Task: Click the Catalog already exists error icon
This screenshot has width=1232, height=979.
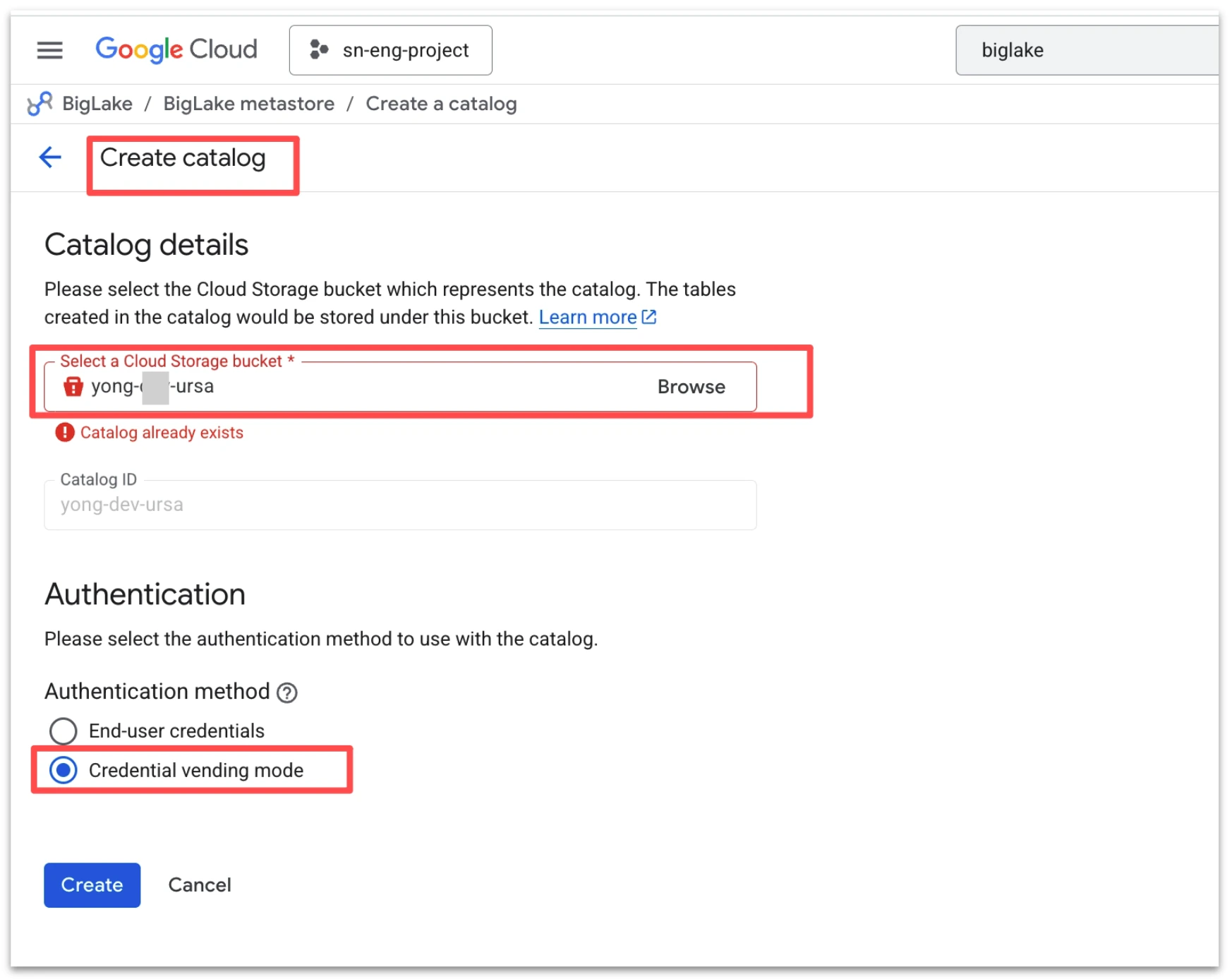Action: (x=65, y=432)
